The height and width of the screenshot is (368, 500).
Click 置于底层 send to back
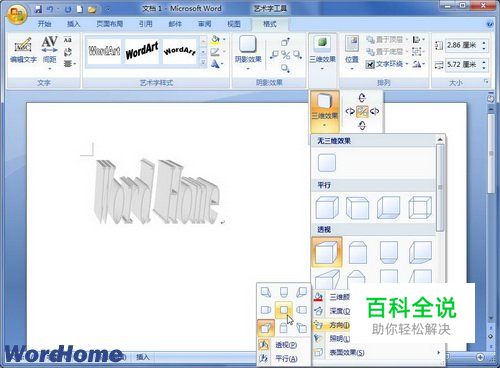click(387, 52)
